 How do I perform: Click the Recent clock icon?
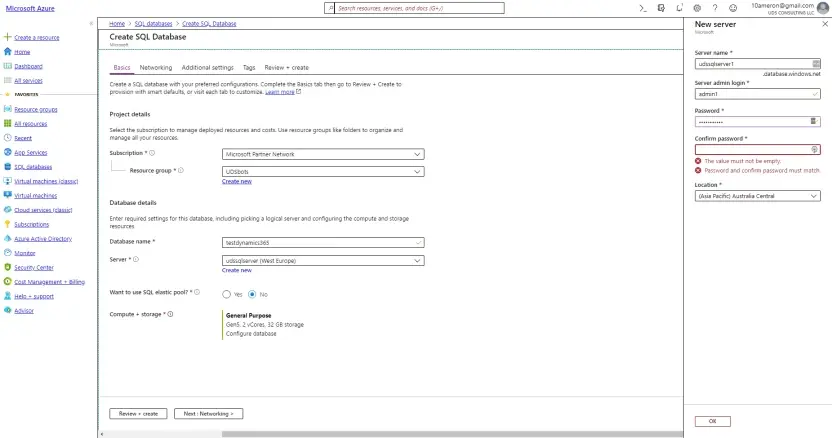pos(7,138)
